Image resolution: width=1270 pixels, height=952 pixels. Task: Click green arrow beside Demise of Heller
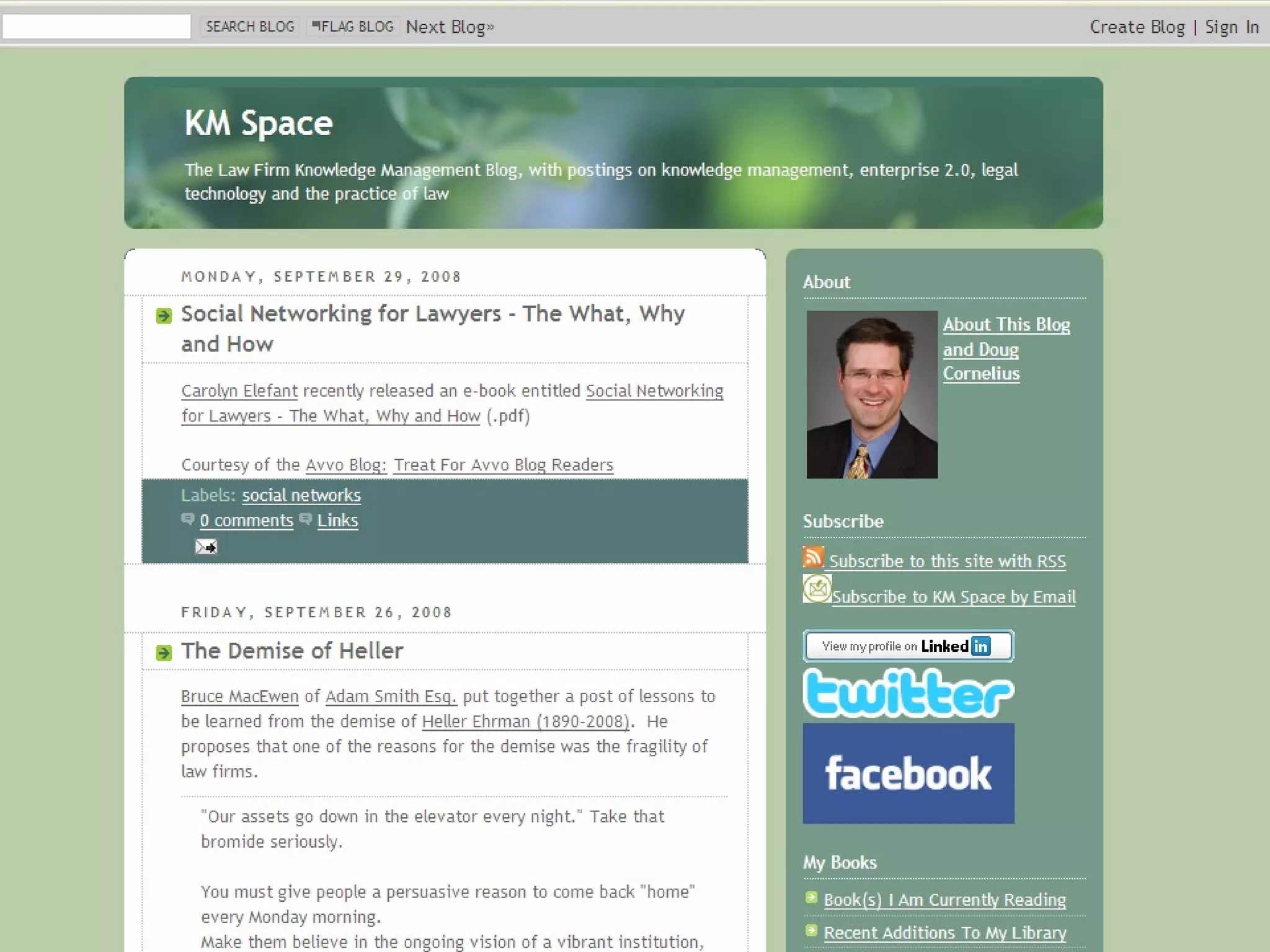point(164,653)
